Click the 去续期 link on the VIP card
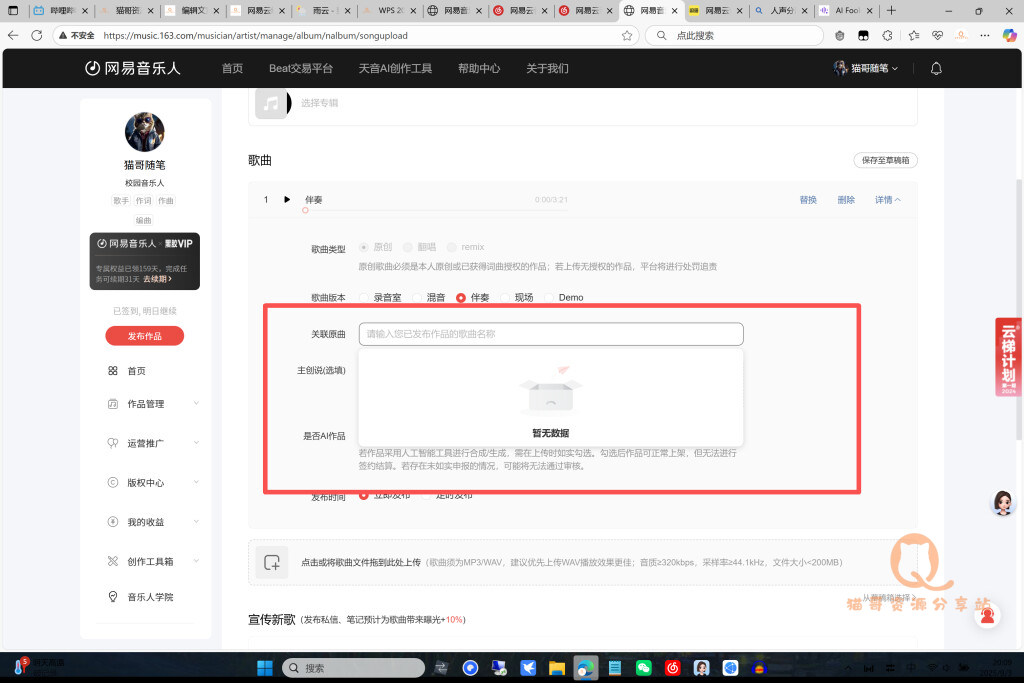This screenshot has height=683, width=1024. pos(157,279)
